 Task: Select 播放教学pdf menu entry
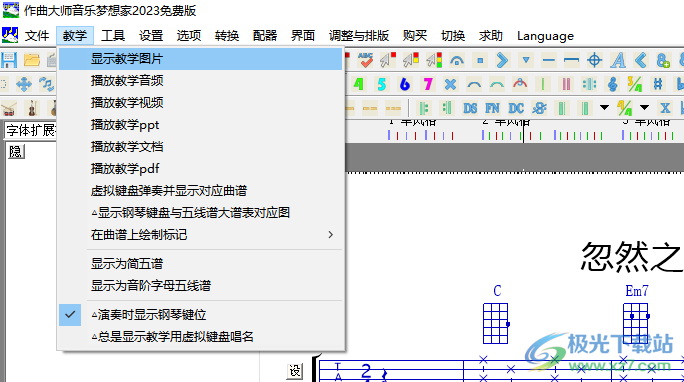click(x=201, y=169)
